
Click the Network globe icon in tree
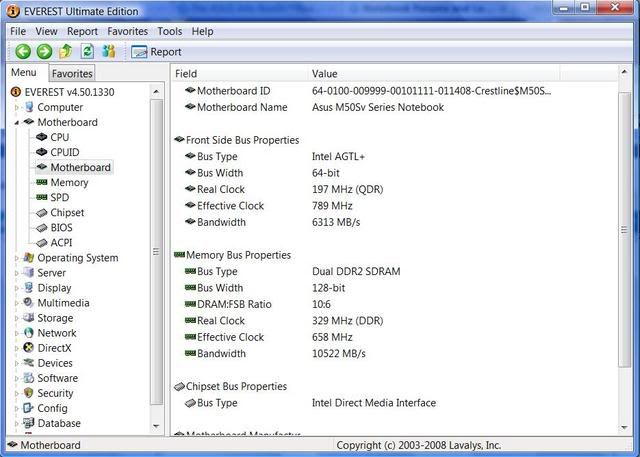pos(29,333)
